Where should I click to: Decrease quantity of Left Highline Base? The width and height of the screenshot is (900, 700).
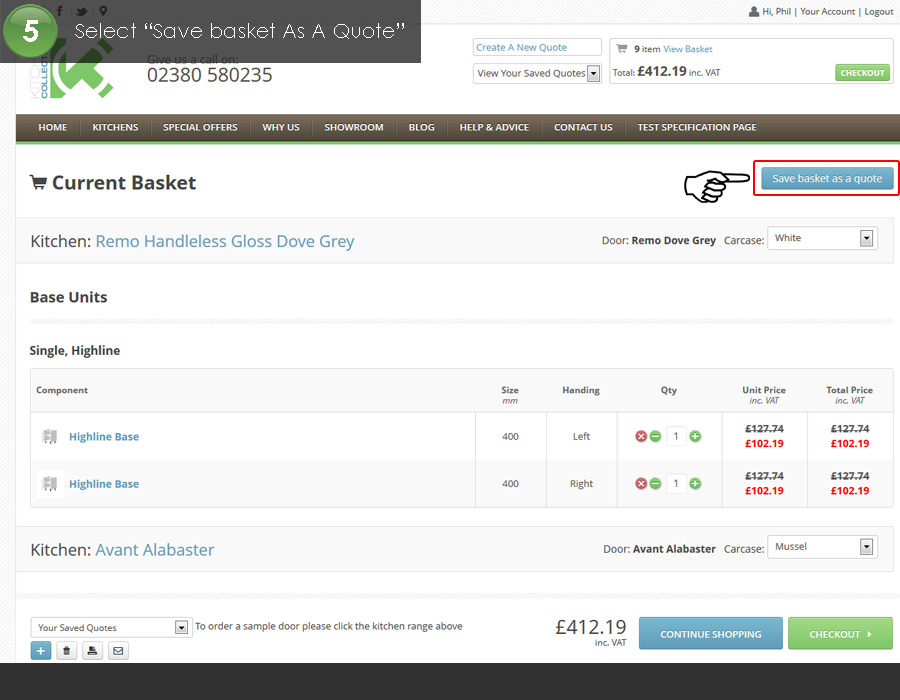click(x=655, y=437)
